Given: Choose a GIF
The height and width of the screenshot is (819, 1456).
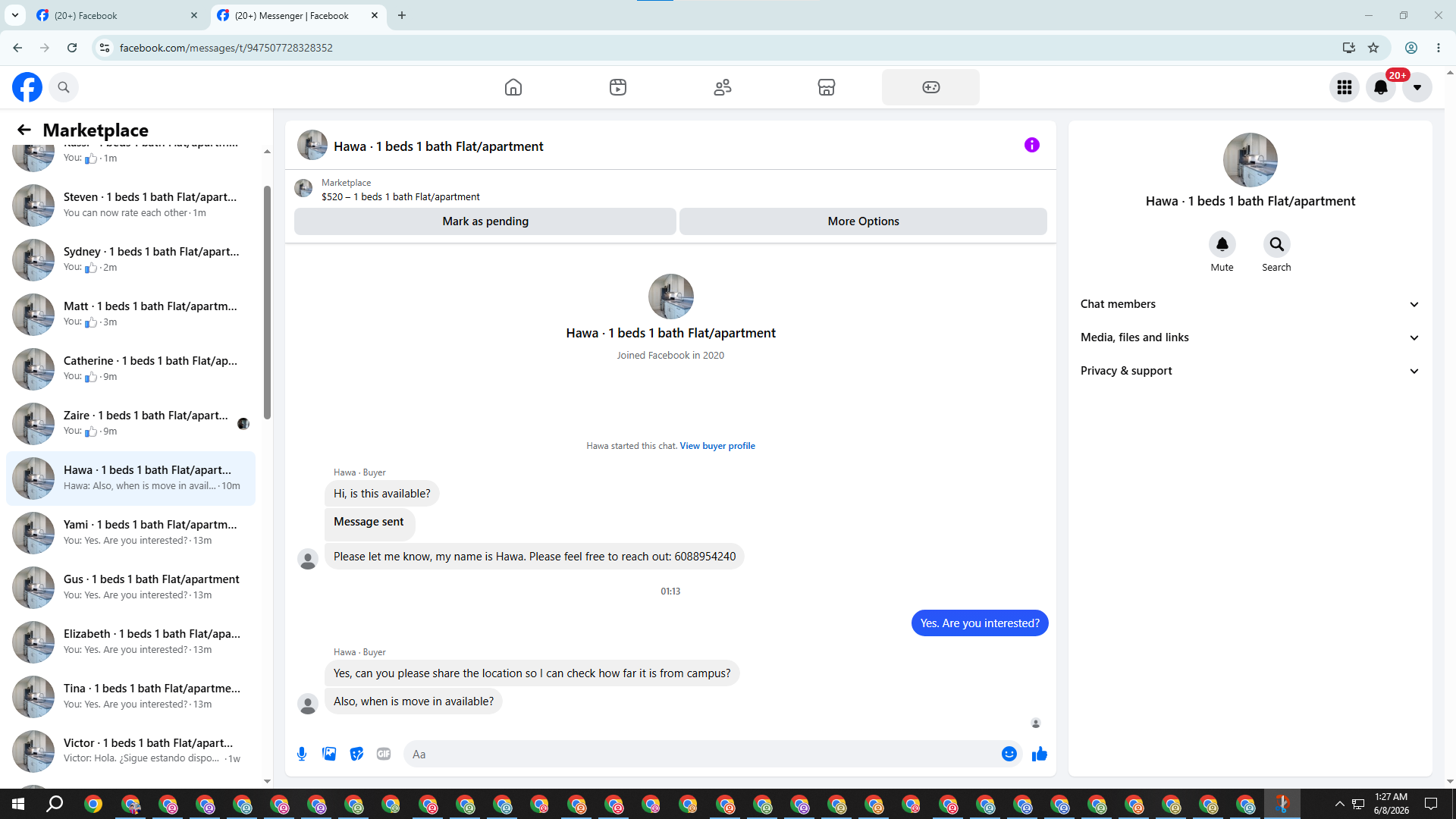Looking at the screenshot, I should coord(384,754).
